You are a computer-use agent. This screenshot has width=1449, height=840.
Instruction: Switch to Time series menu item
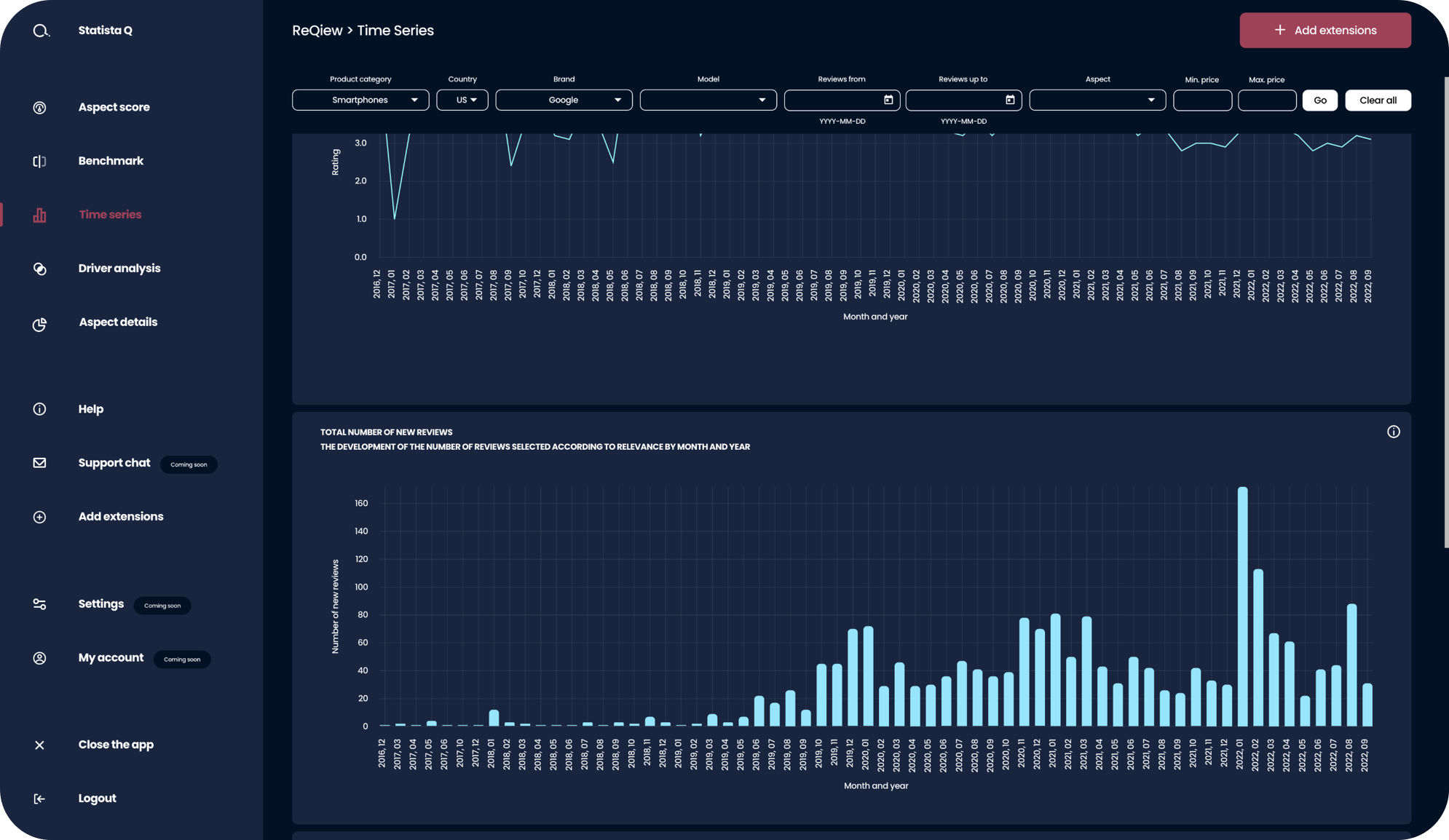(x=110, y=215)
